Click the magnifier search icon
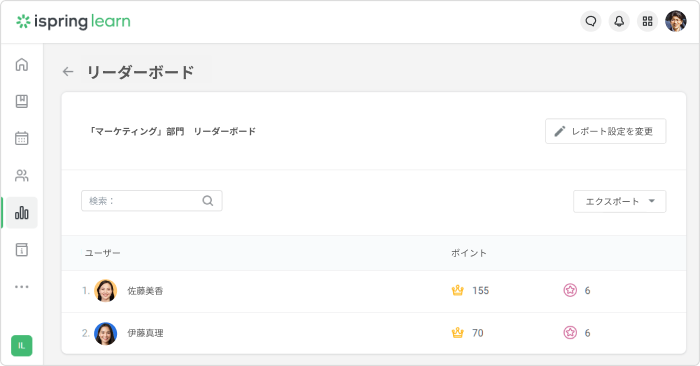Screen dimensions: 700x366 [208, 201]
